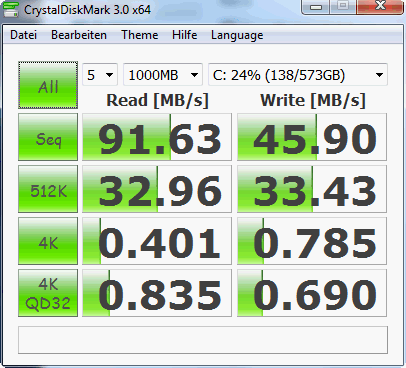The width and height of the screenshot is (406, 368).
Task: Expand the test count dropdown showing 5
Action: click(x=100, y=75)
